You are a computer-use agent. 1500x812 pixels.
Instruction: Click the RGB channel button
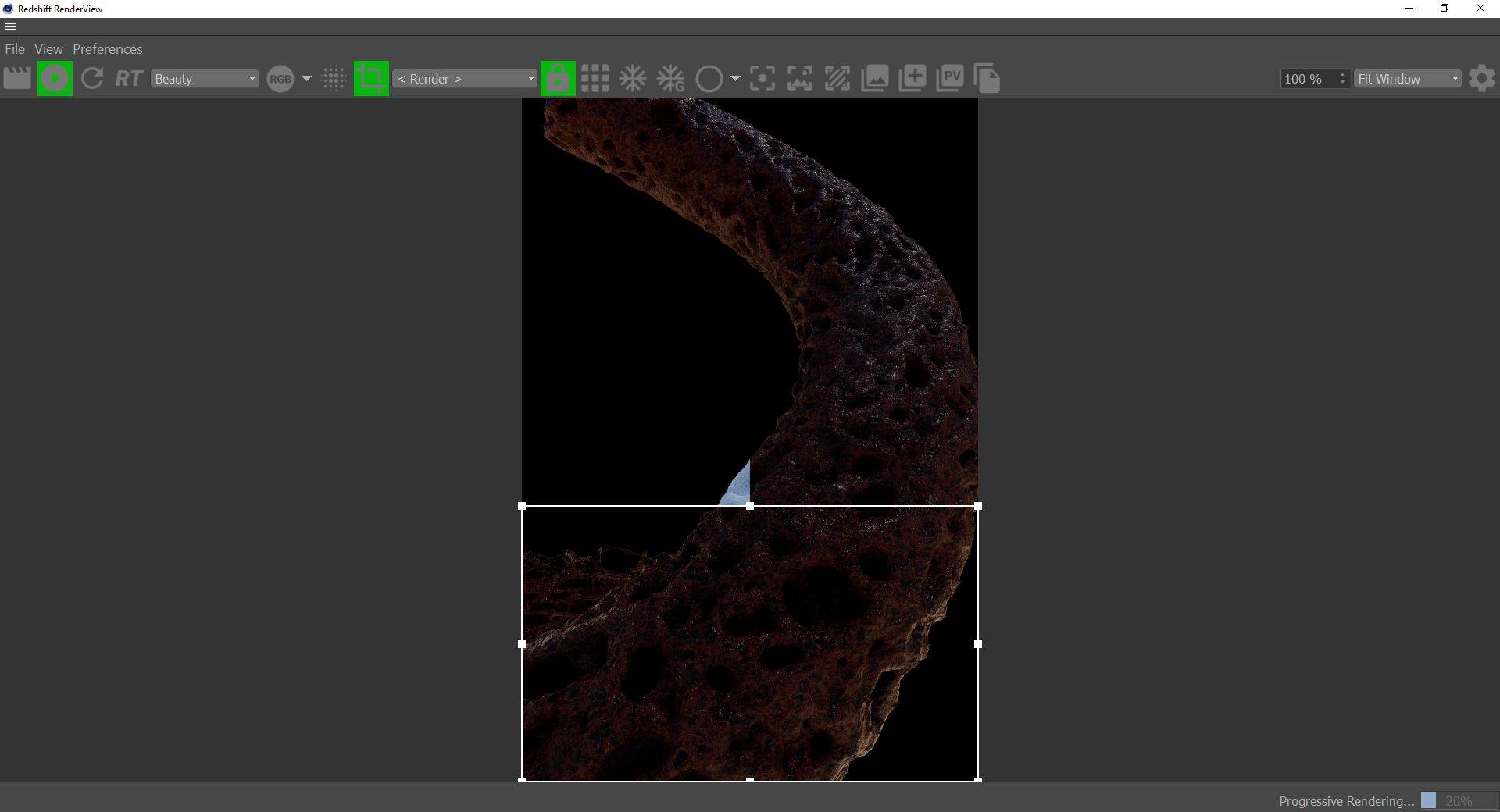280,79
